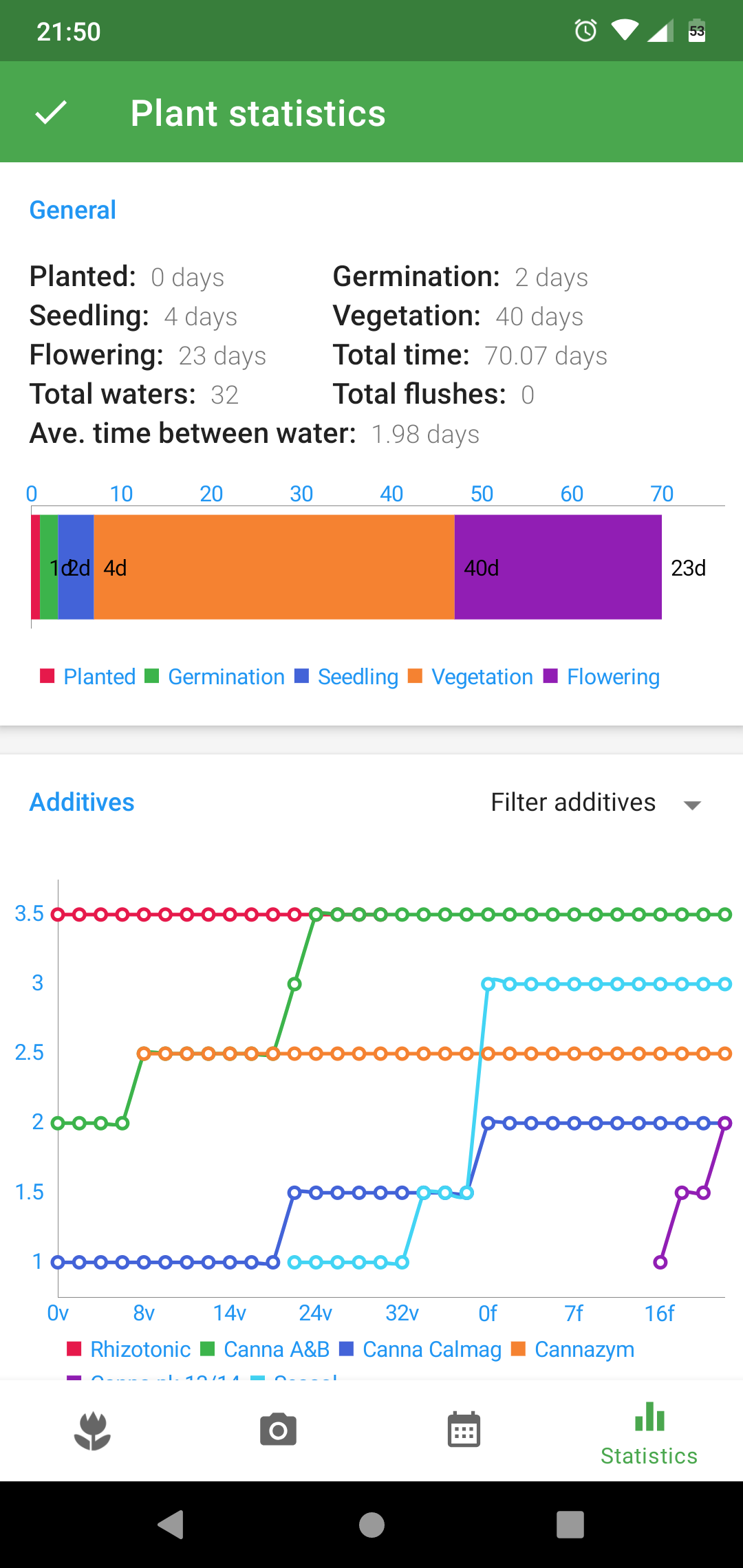Viewport: 743px width, 1568px height.
Task: Tap the red Planted legend swatch
Action: [47, 676]
